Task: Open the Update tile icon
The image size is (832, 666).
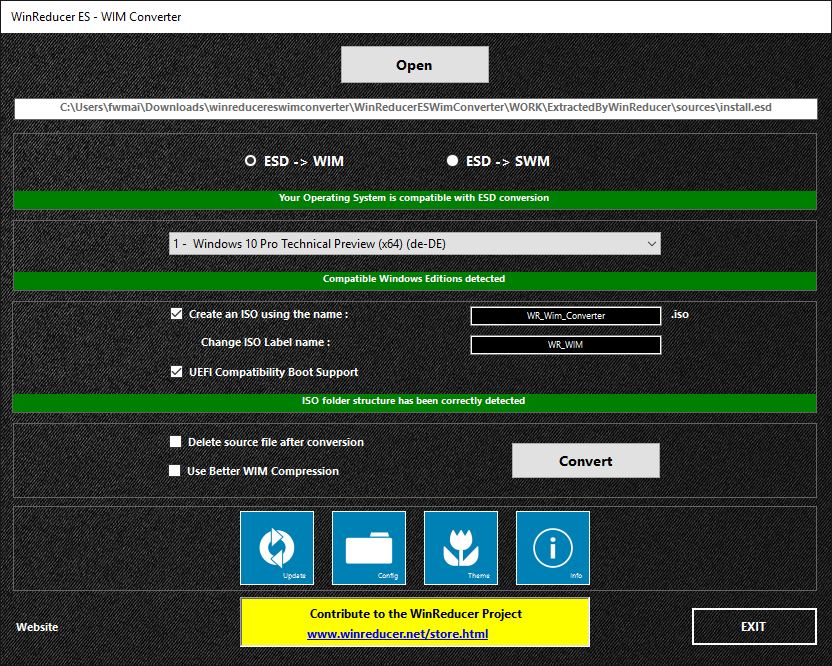Action: pos(277,548)
